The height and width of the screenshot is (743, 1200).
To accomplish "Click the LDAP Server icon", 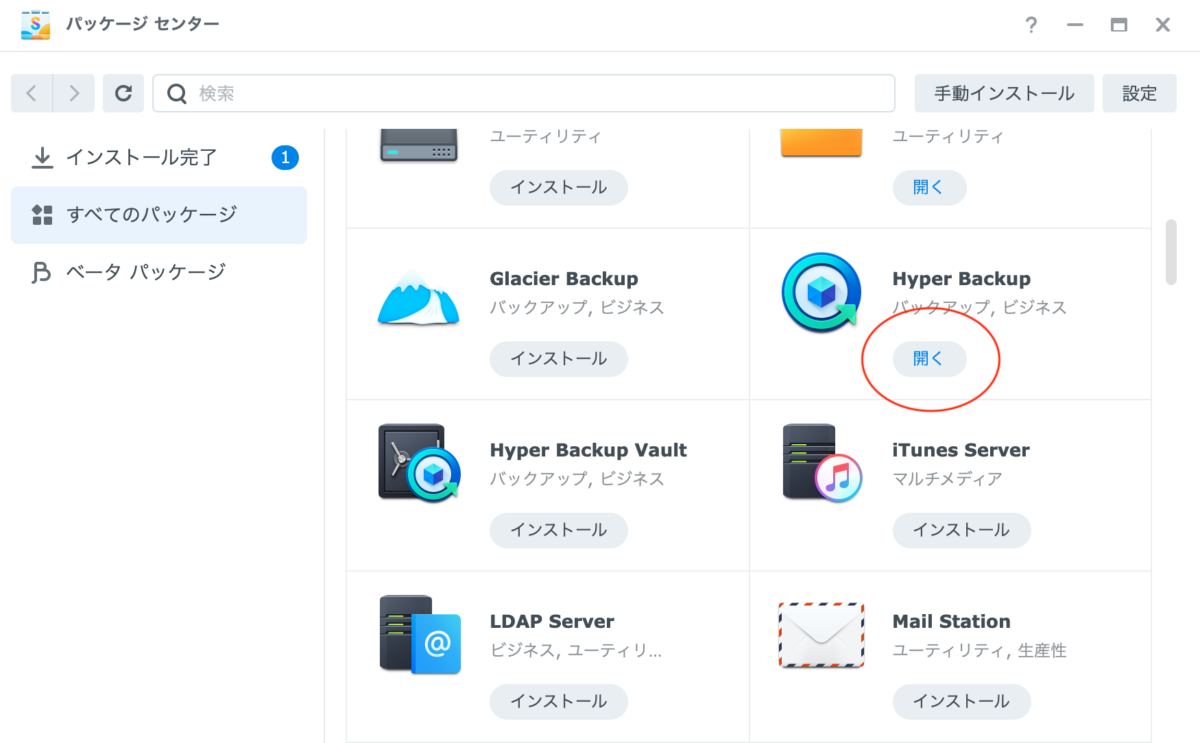I will tap(419, 634).
